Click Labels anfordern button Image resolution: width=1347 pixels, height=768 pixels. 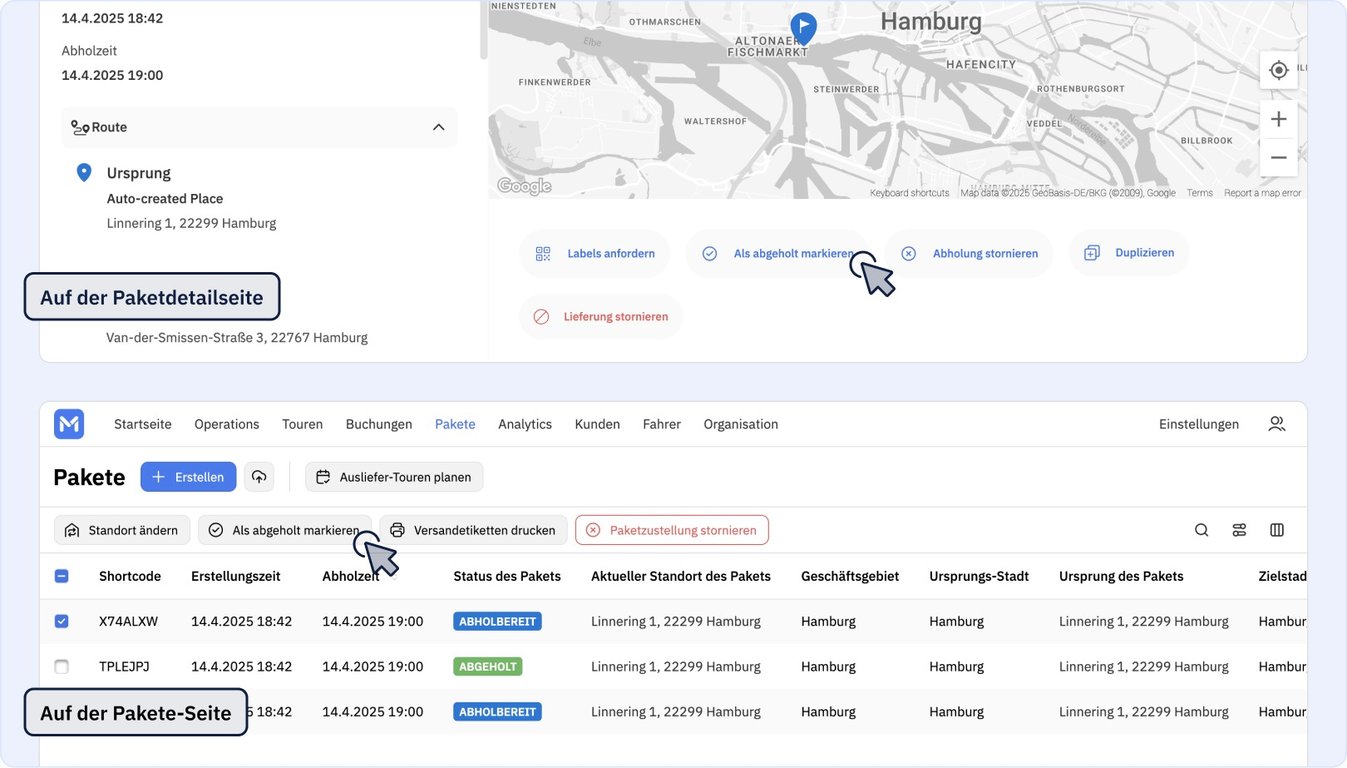[595, 254]
